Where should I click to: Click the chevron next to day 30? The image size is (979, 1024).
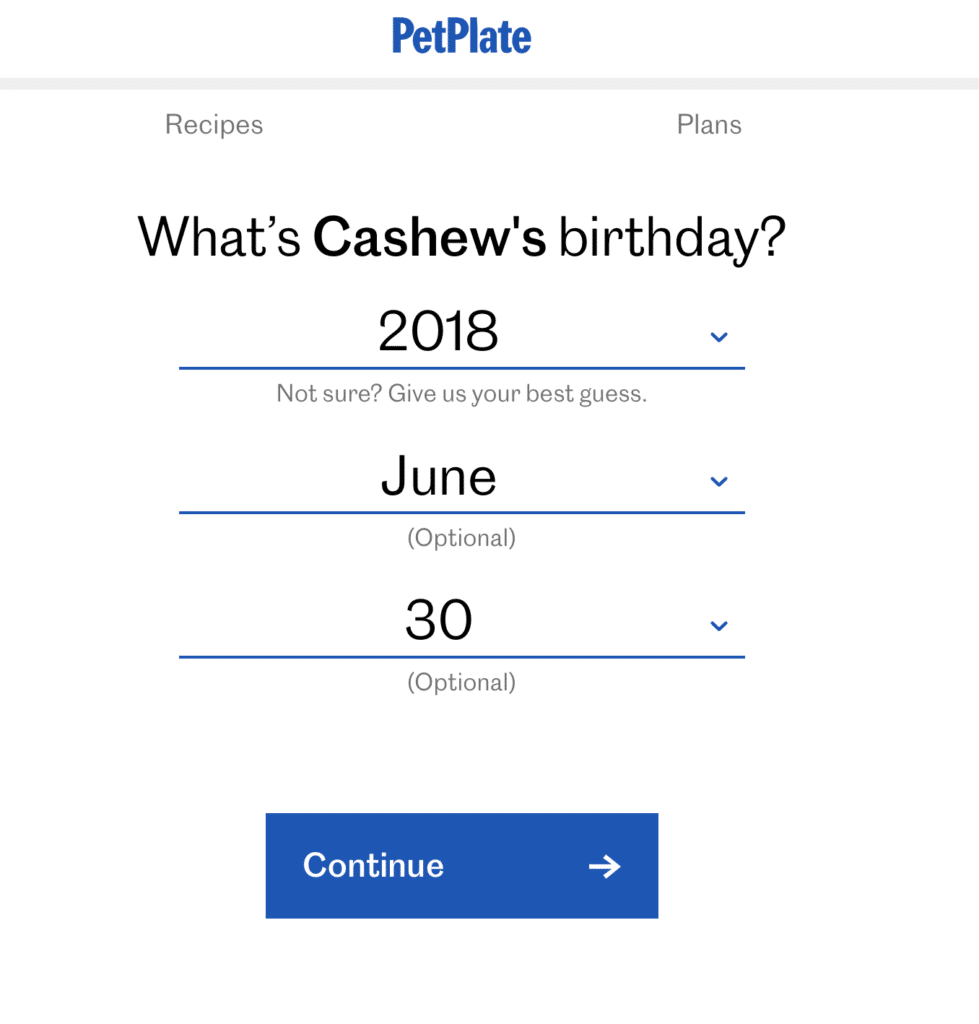pos(718,625)
